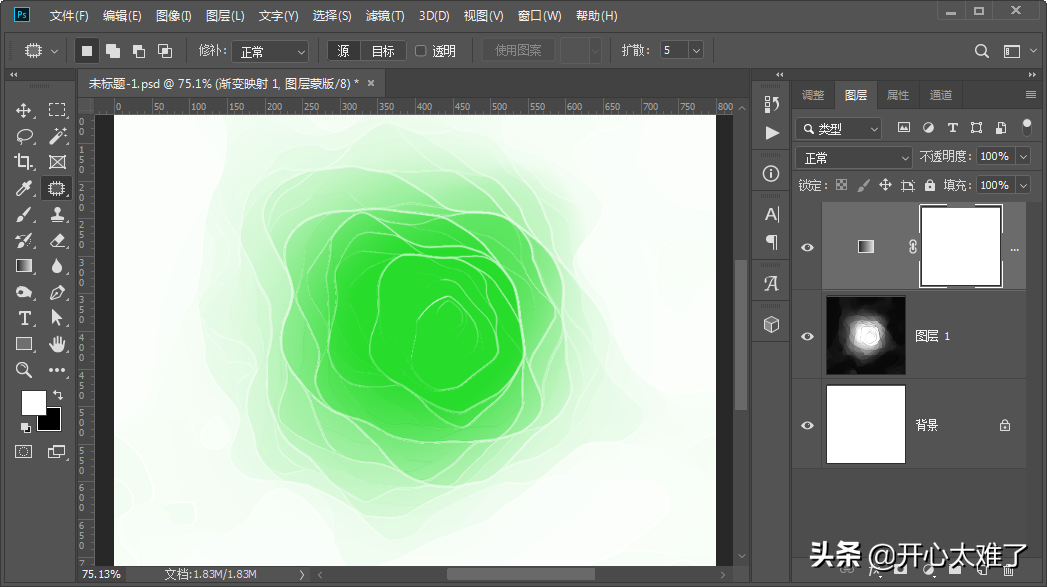Select the gradient map layer mask thumbnail
Image resolution: width=1047 pixels, height=587 pixels.
pos(960,247)
